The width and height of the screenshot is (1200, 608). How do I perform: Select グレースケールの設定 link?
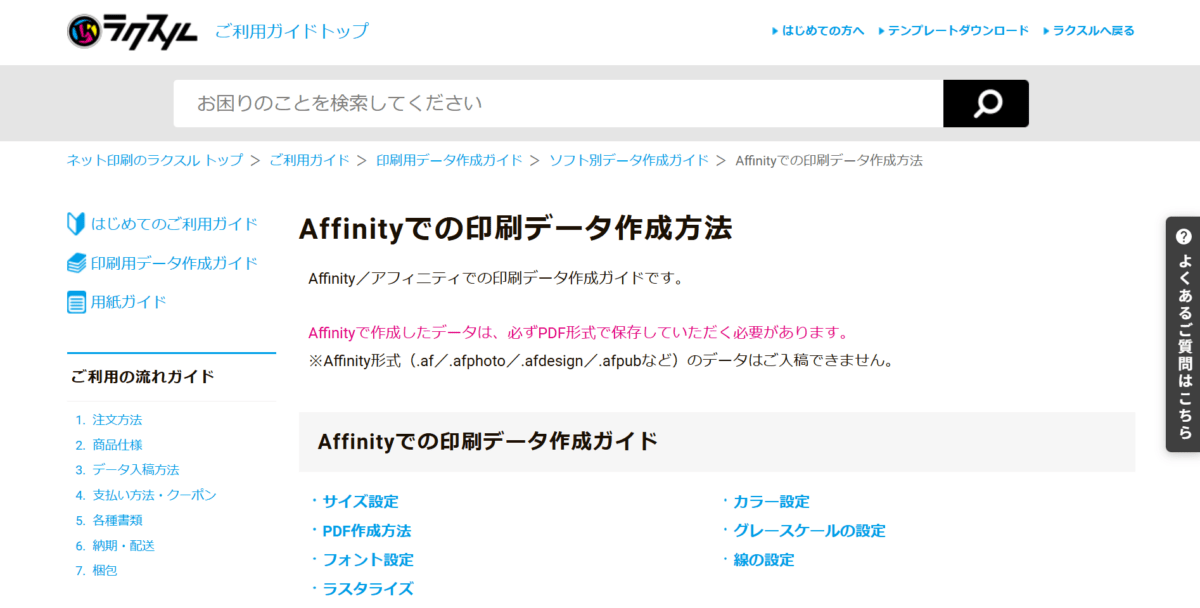pyautogui.click(x=809, y=531)
